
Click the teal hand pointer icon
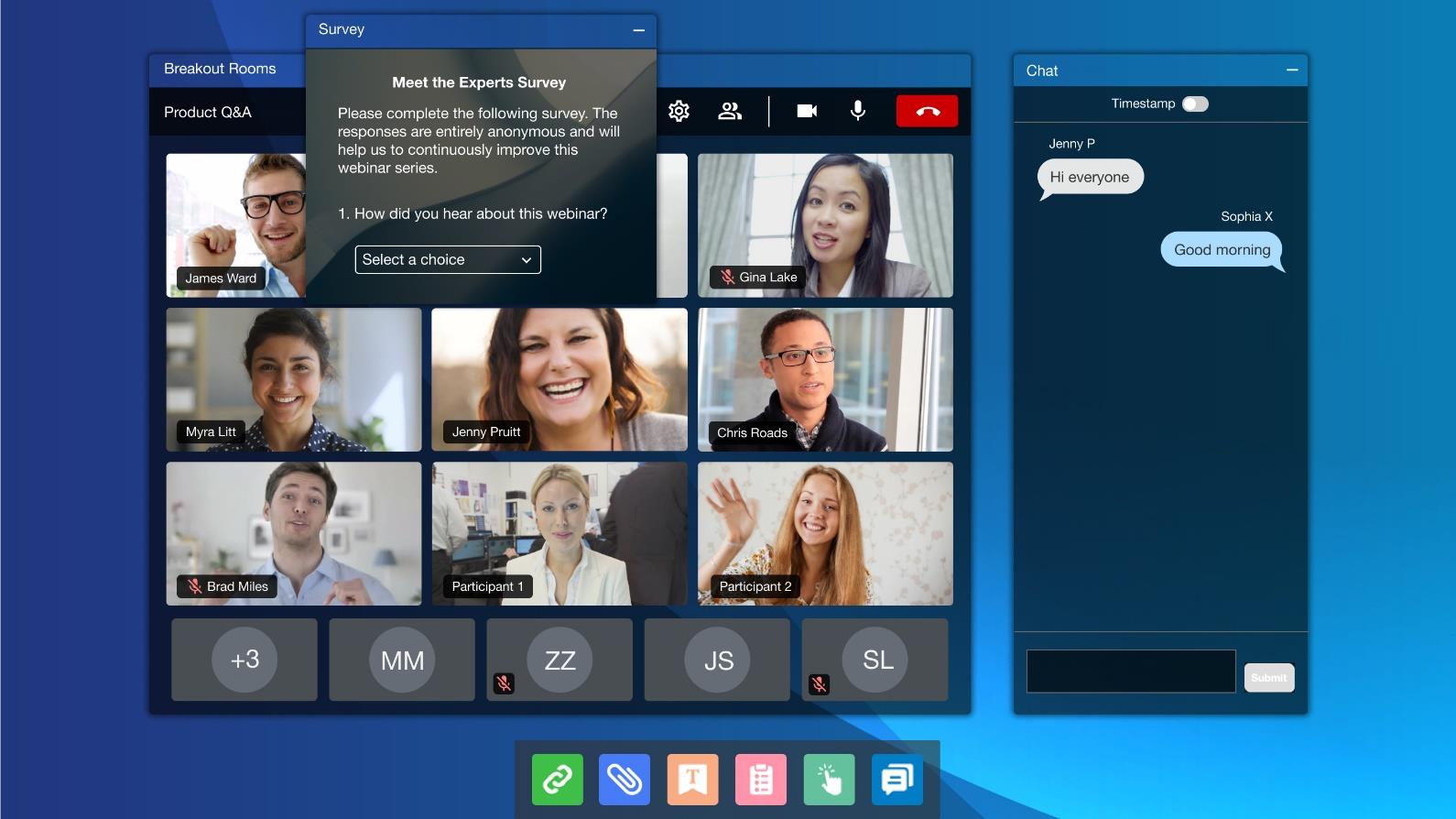click(829, 780)
